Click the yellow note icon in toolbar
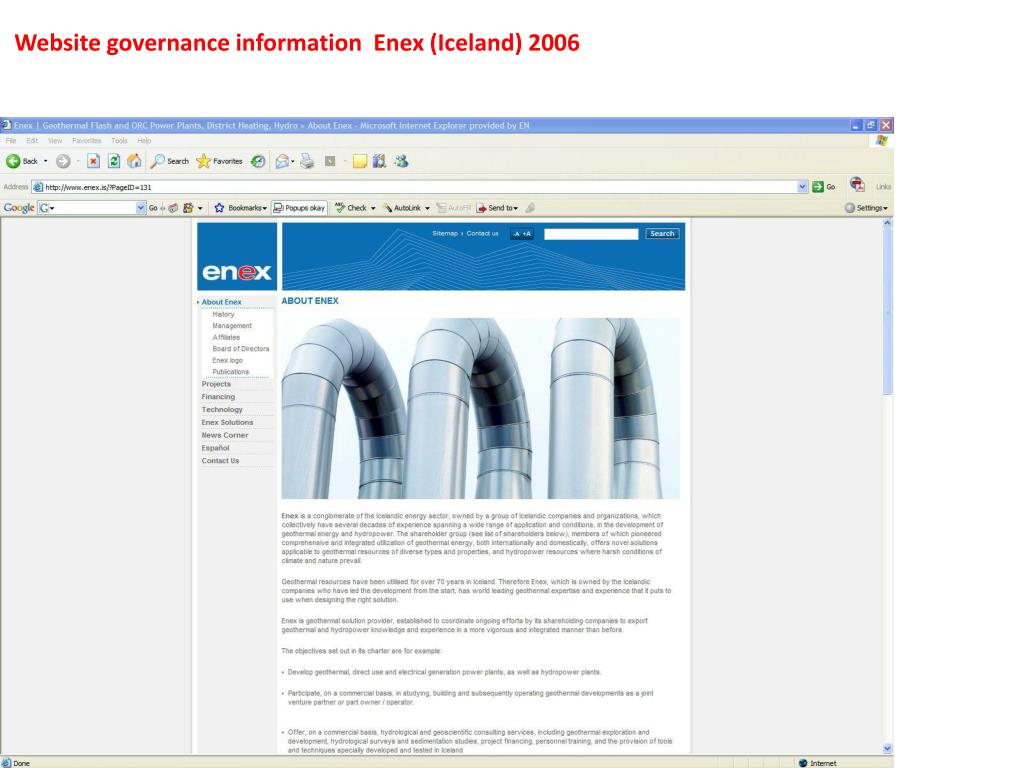Viewport: 1024px width, 768px height. [x=360, y=161]
